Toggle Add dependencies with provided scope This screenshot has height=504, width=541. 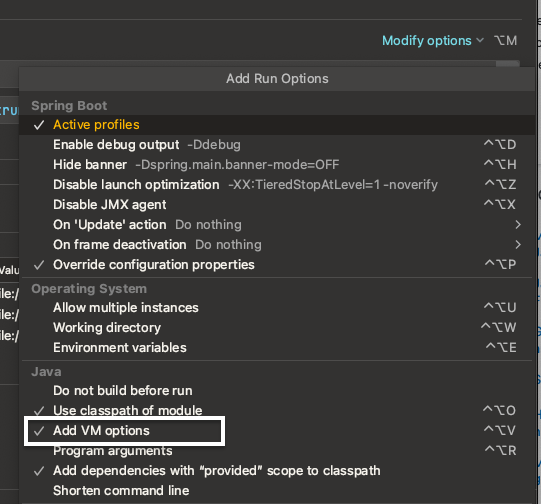[277, 471]
